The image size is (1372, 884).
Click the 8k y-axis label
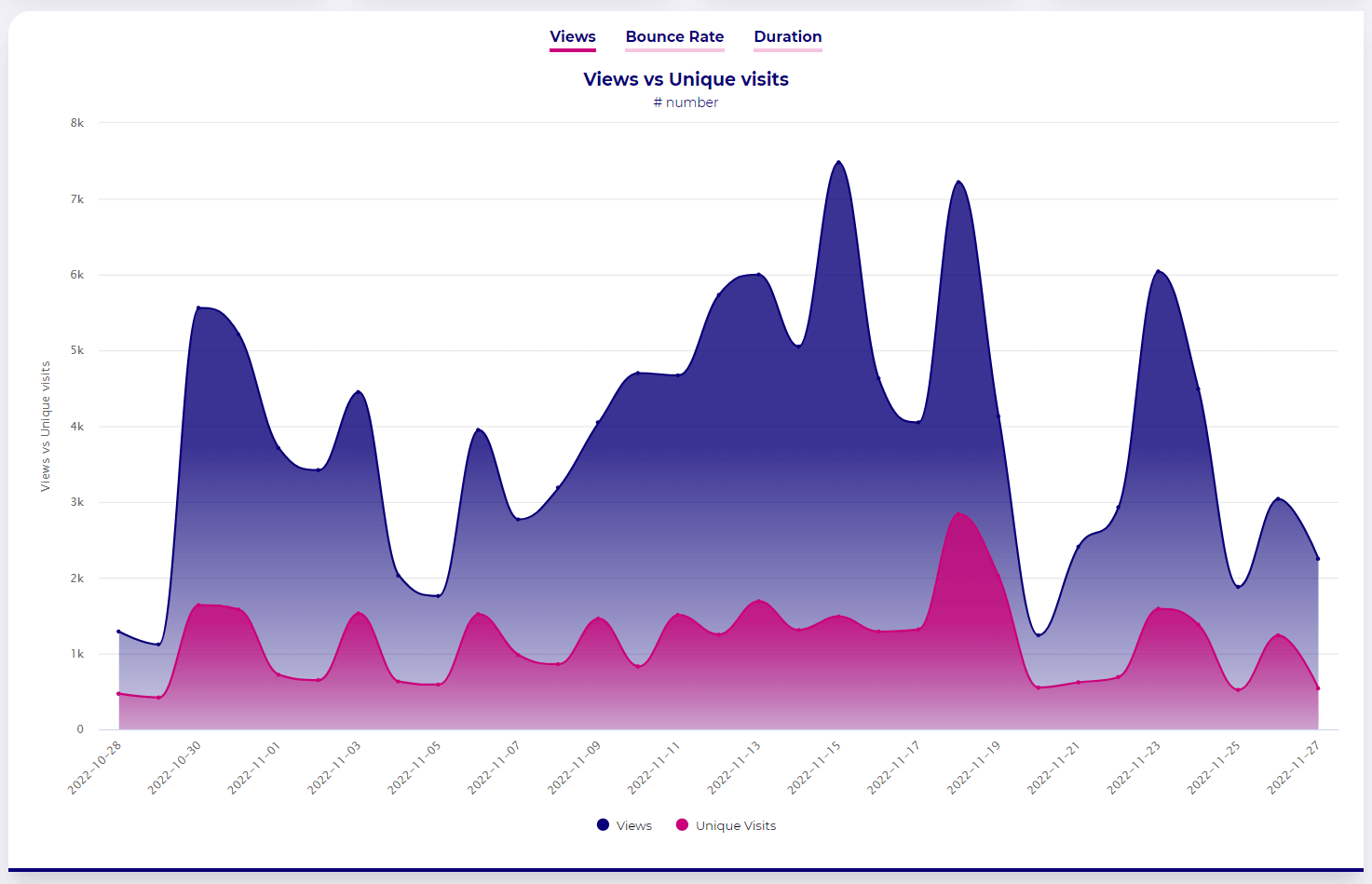77,123
